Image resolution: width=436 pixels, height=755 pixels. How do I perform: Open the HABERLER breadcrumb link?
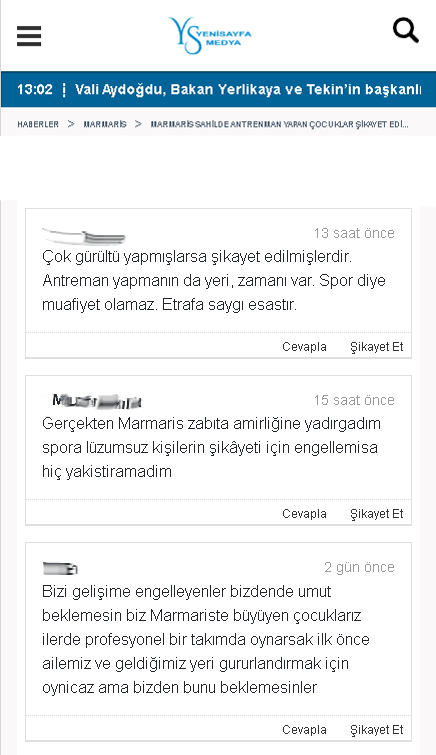(38, 124)
